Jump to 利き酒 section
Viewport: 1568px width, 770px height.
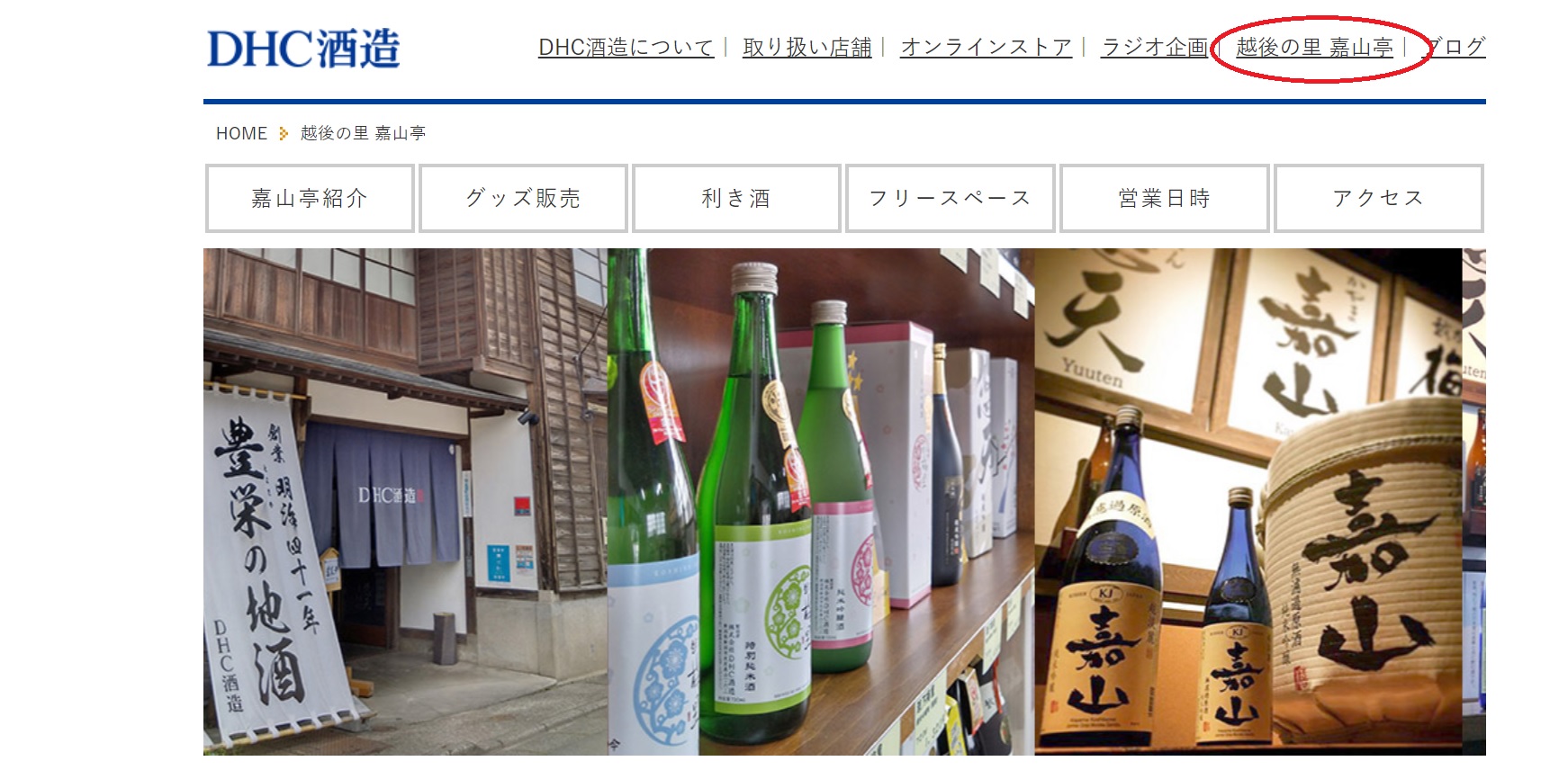pos(736,198)
